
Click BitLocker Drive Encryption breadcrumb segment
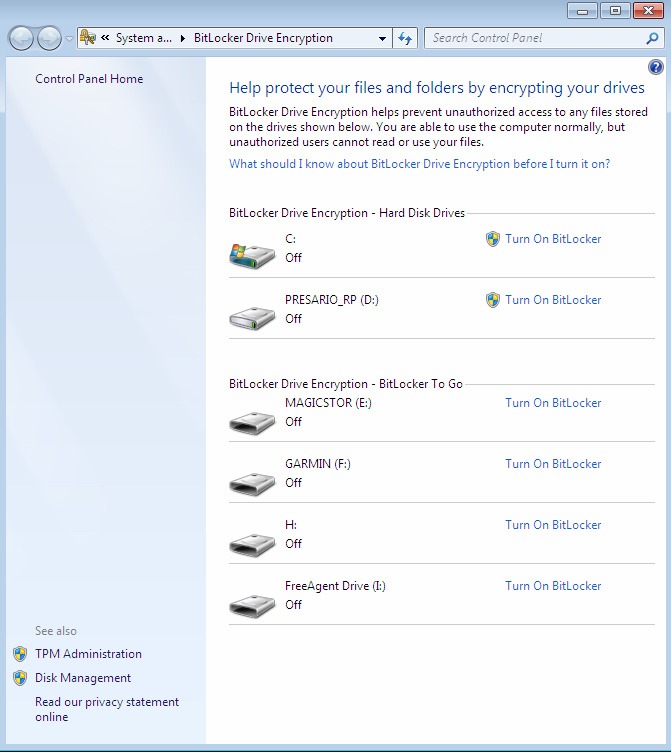(263, 38)
